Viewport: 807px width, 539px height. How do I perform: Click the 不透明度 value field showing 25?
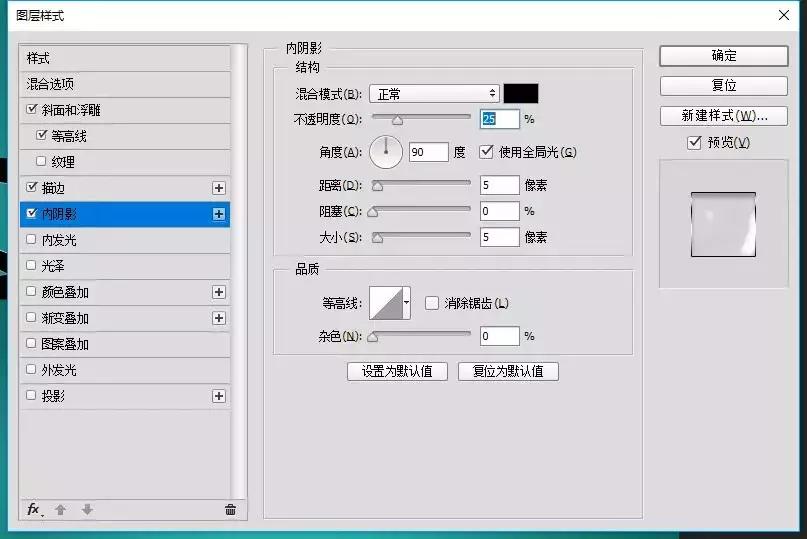(x=500, y=119)
